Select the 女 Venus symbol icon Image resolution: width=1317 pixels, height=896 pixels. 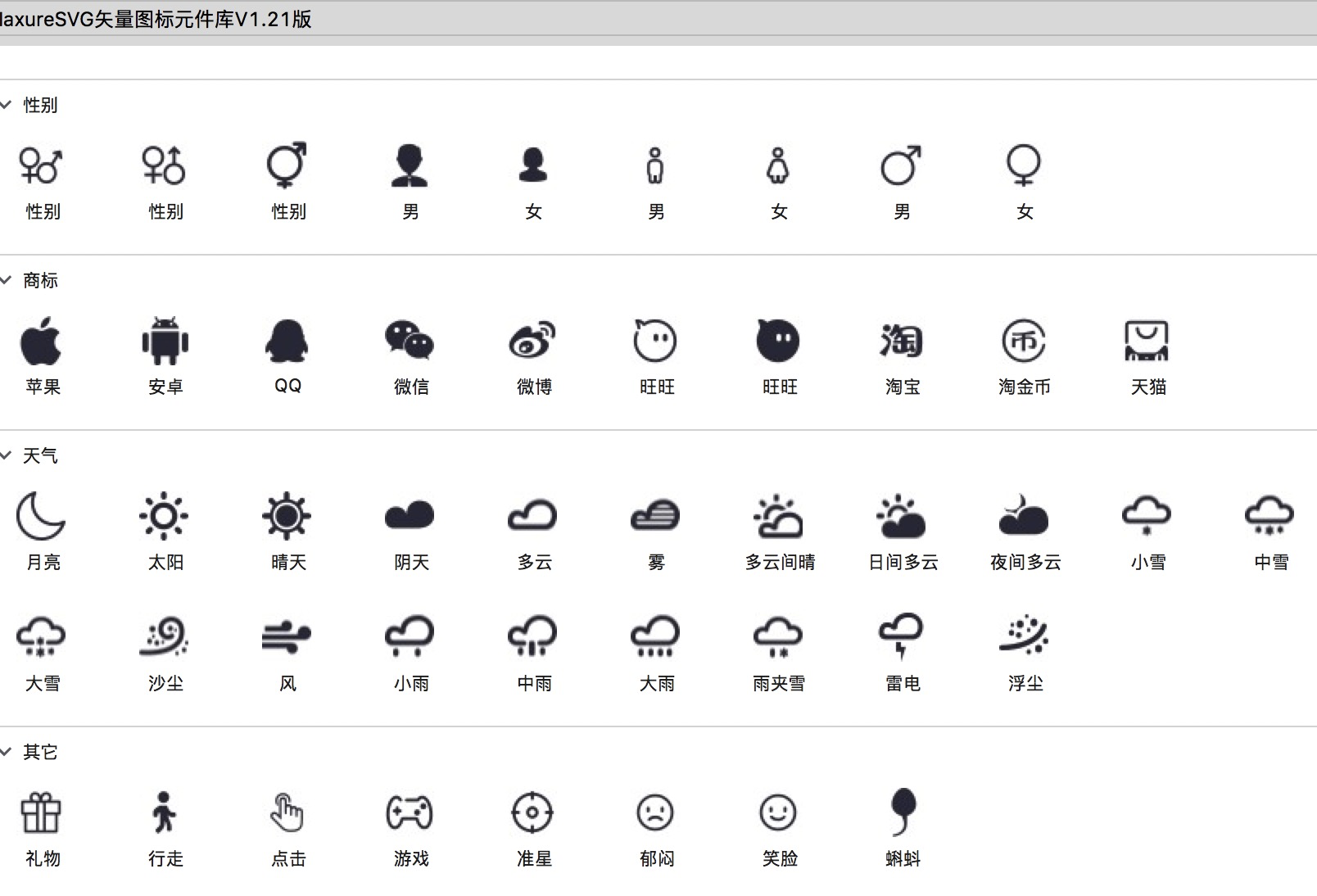tap(1024, 165)
